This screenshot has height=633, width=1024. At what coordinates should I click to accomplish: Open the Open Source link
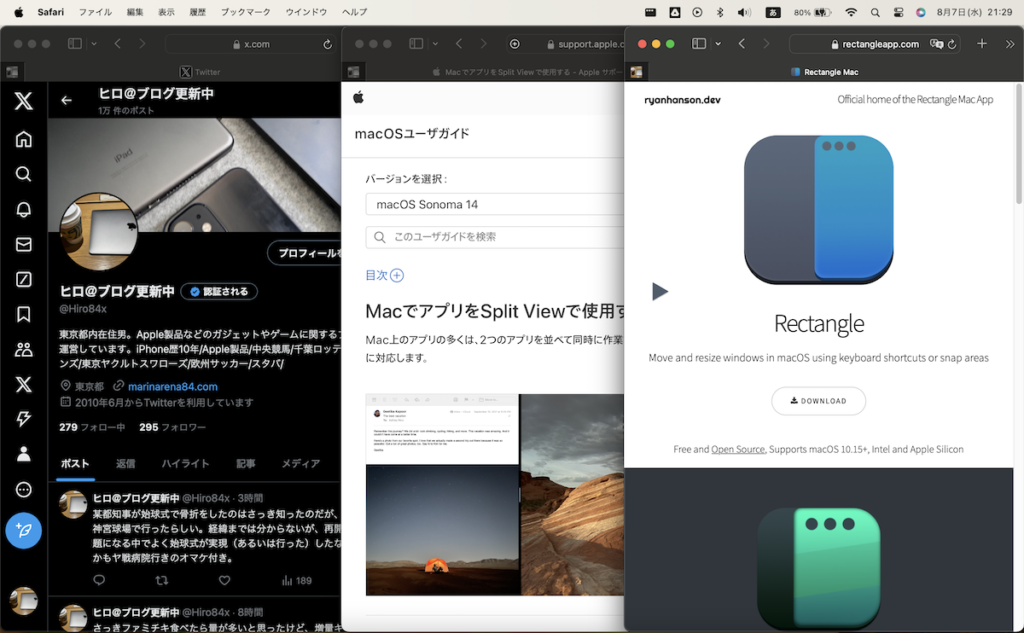737,449
